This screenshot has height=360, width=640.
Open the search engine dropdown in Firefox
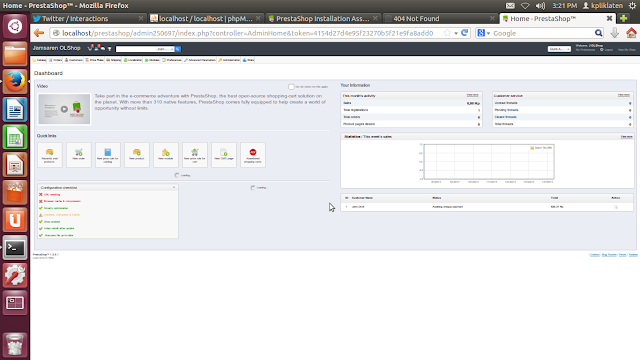click(x=484, y=33)
